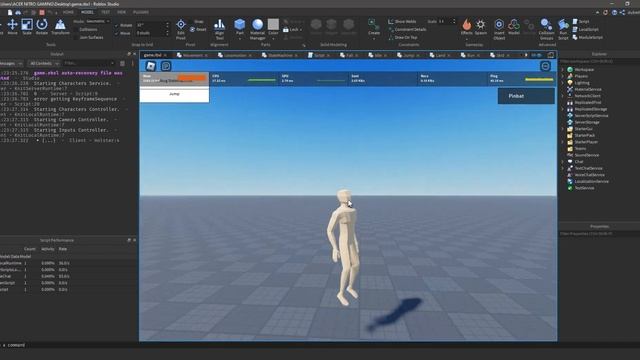Expand the Lighting node
This screenshot has height=360, width=640.
click(x=563, y=83)
